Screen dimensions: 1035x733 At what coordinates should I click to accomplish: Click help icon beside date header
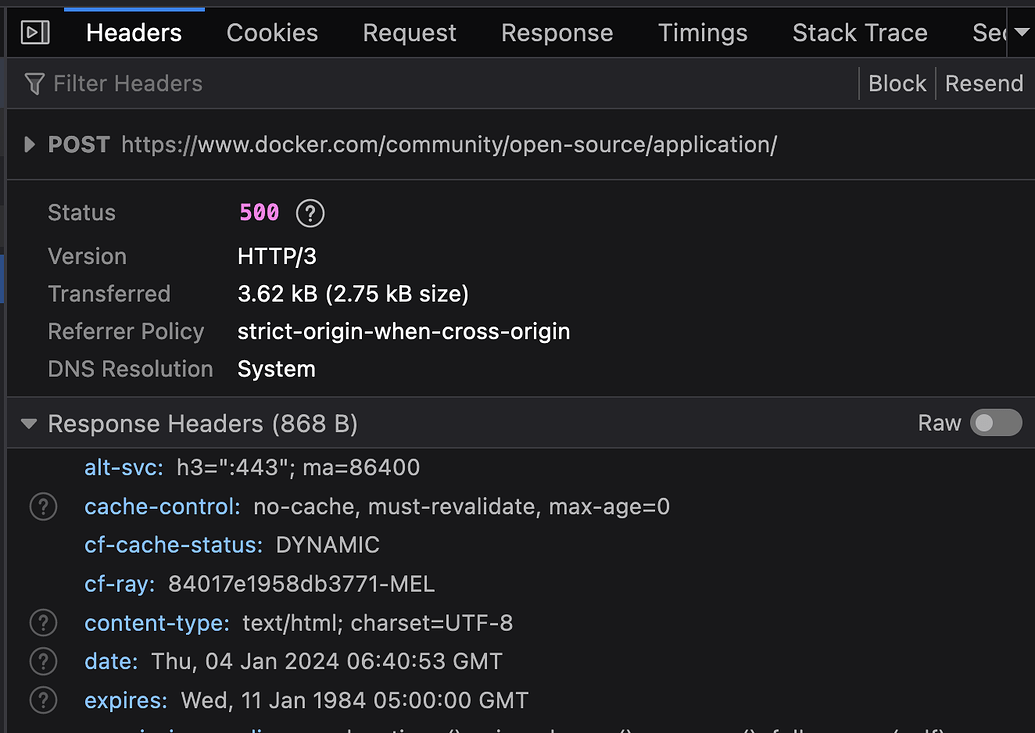tap(43, 661)
